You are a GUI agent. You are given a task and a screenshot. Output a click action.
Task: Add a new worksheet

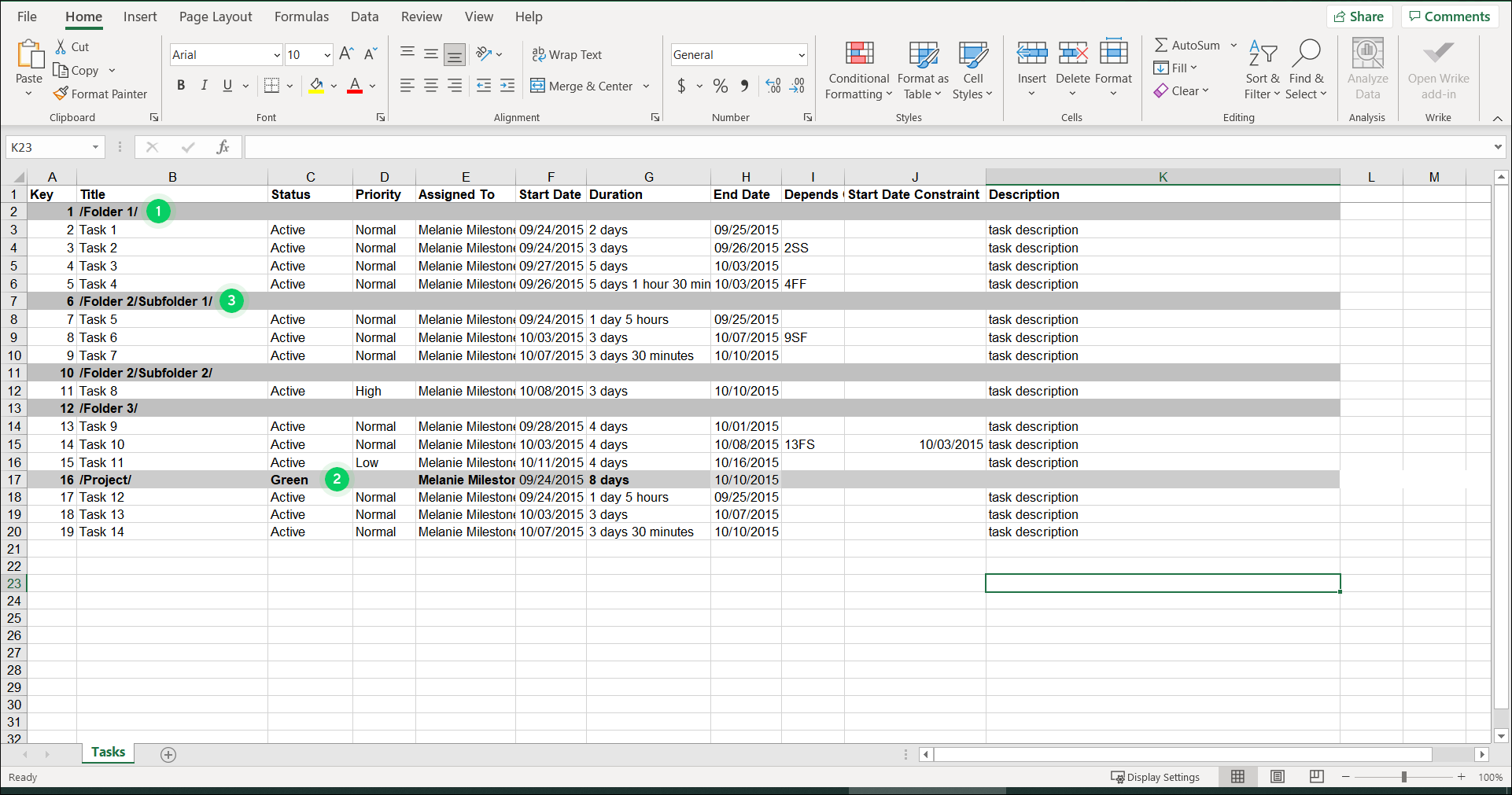click(168, 754)
